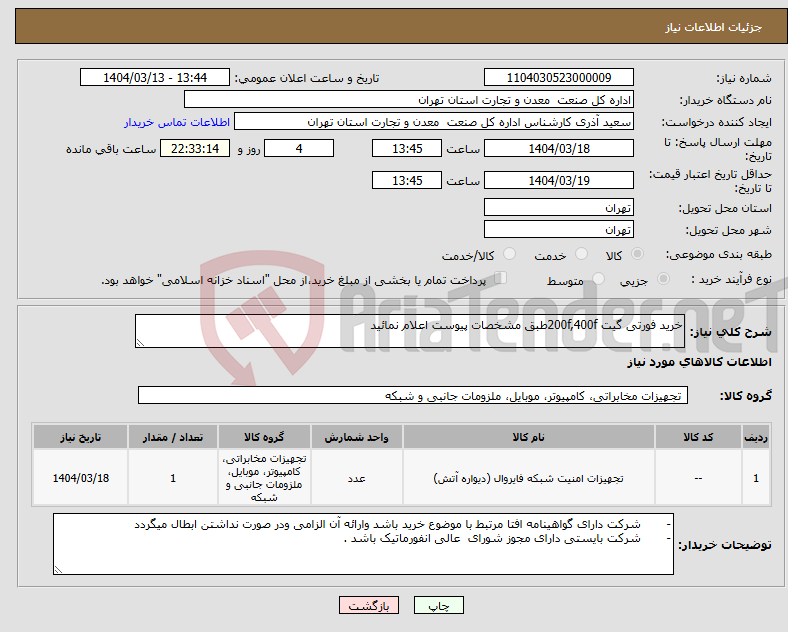
Task: Click the واحد شمارش column header
Action: [356, 437]
